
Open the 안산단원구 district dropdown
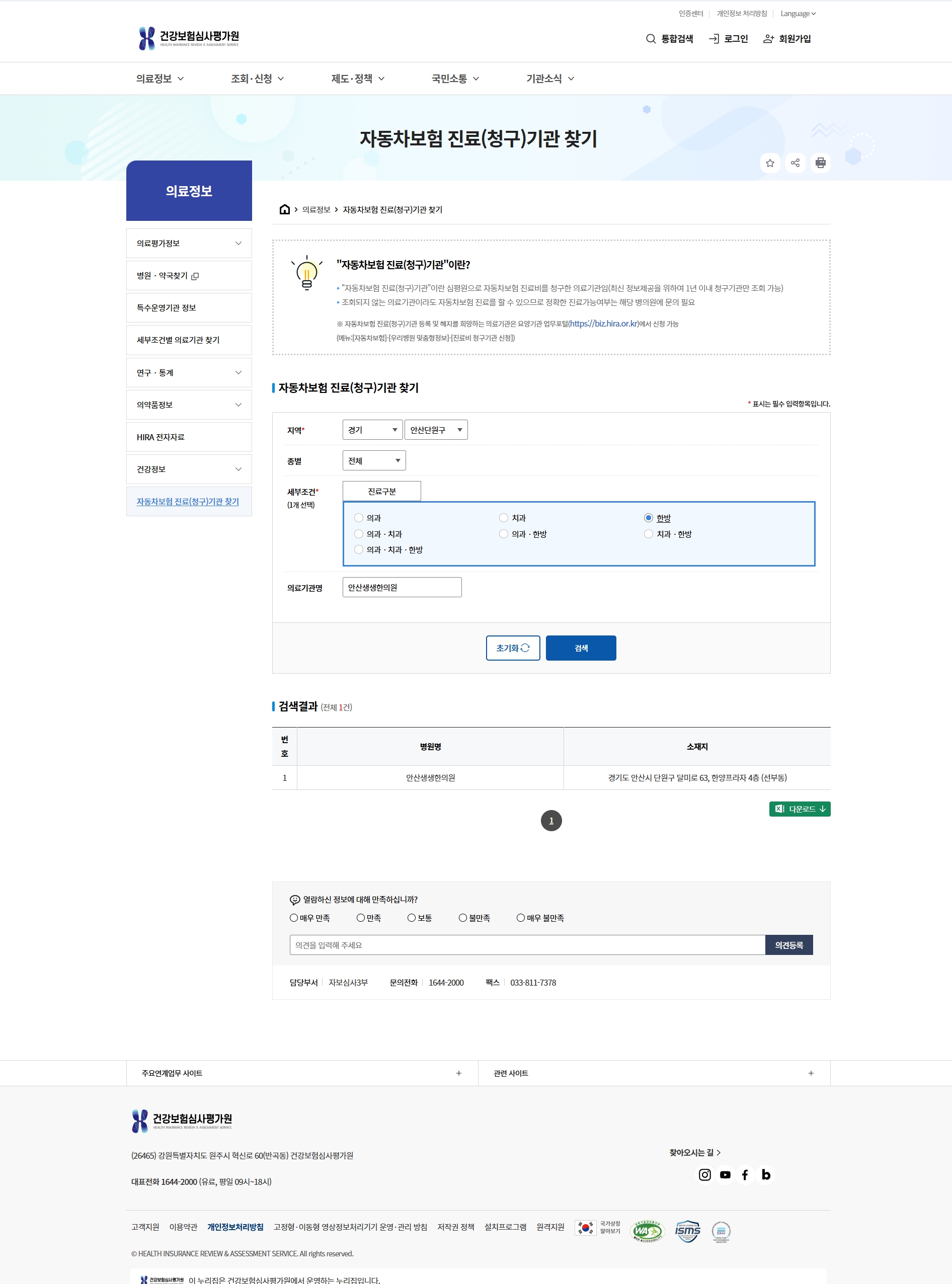pyautogui.click(x=436, y=429)
